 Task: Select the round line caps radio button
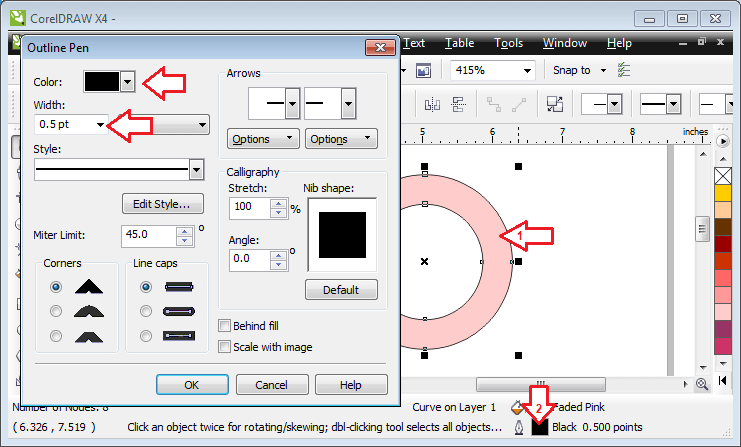click(x=146, y=311)
